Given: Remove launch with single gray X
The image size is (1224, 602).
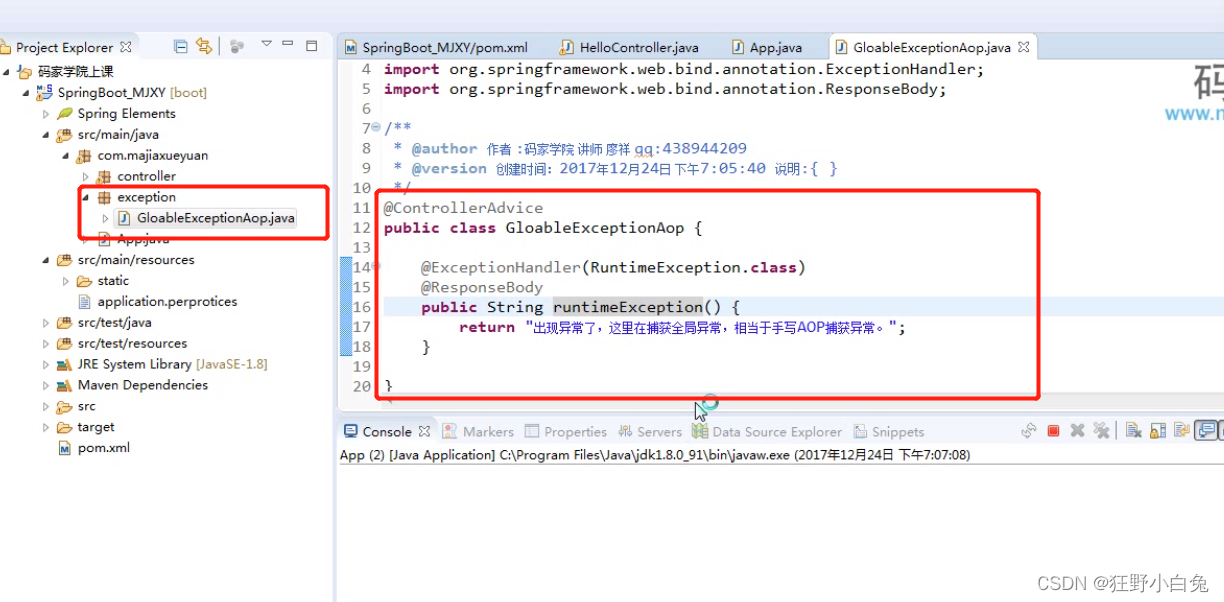Looking at the screenshot, I should point(1077,431).
